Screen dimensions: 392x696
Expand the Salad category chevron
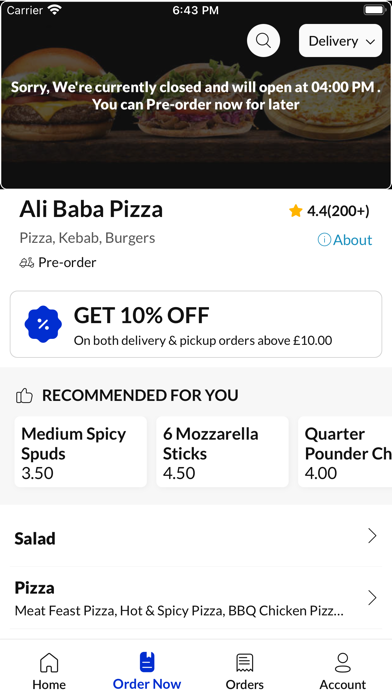(x=372, y=536)
